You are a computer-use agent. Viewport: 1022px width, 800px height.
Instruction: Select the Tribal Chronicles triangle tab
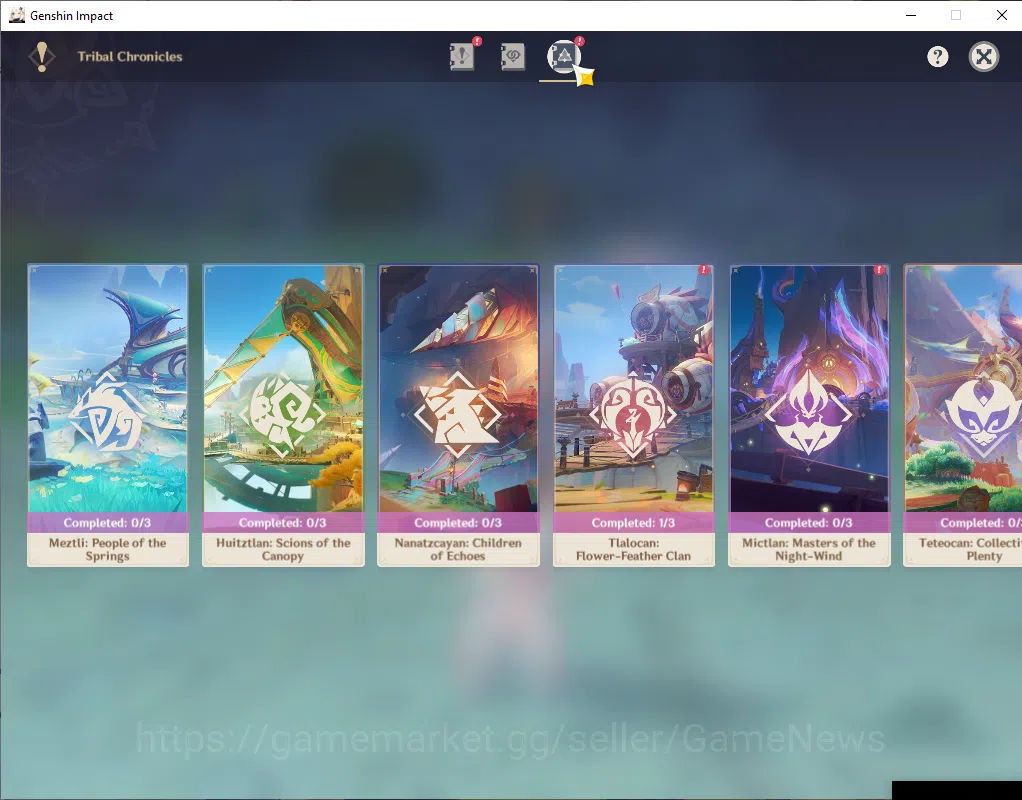564,56
